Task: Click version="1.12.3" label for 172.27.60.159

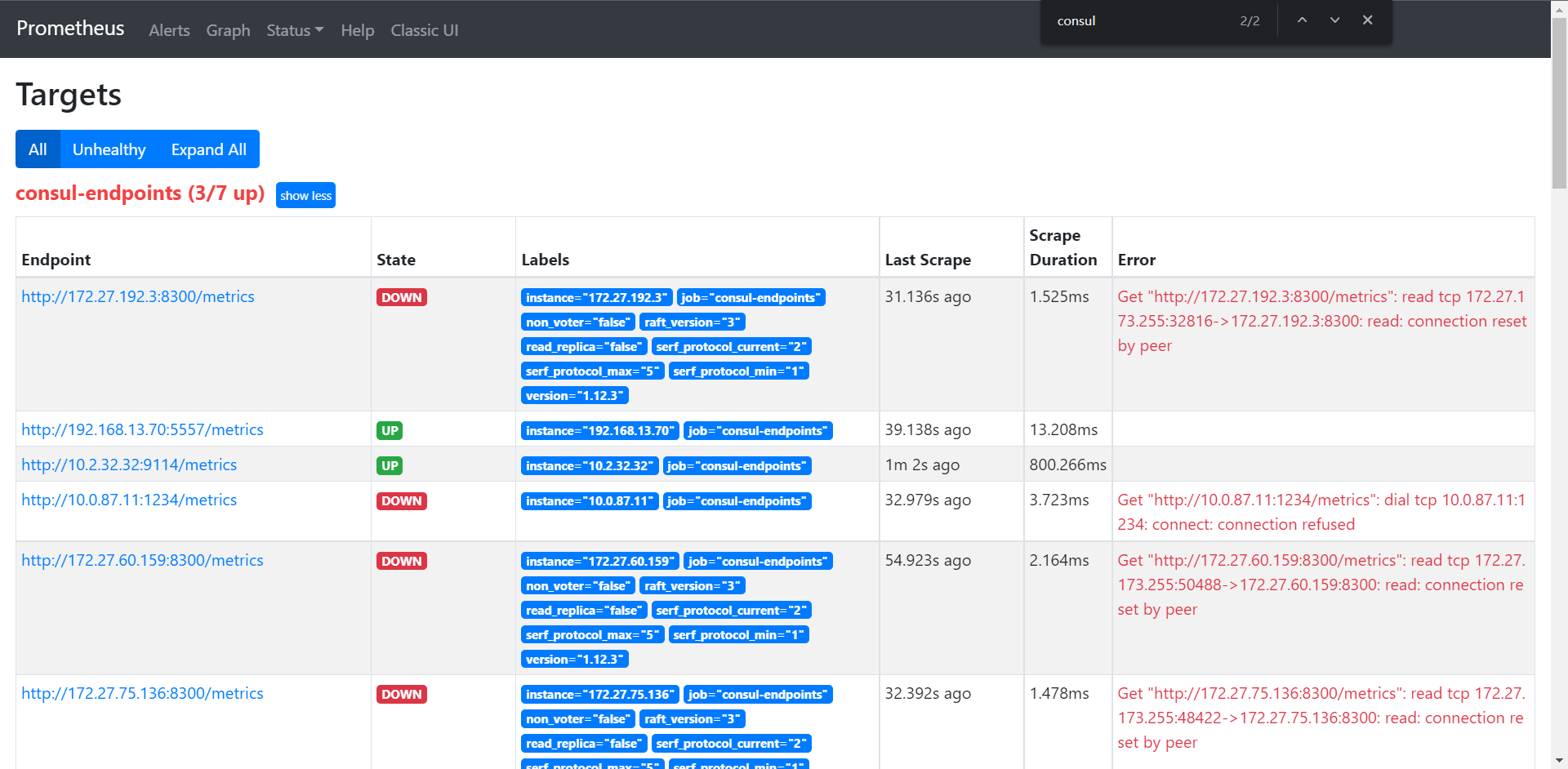Action: pos(575,659)
